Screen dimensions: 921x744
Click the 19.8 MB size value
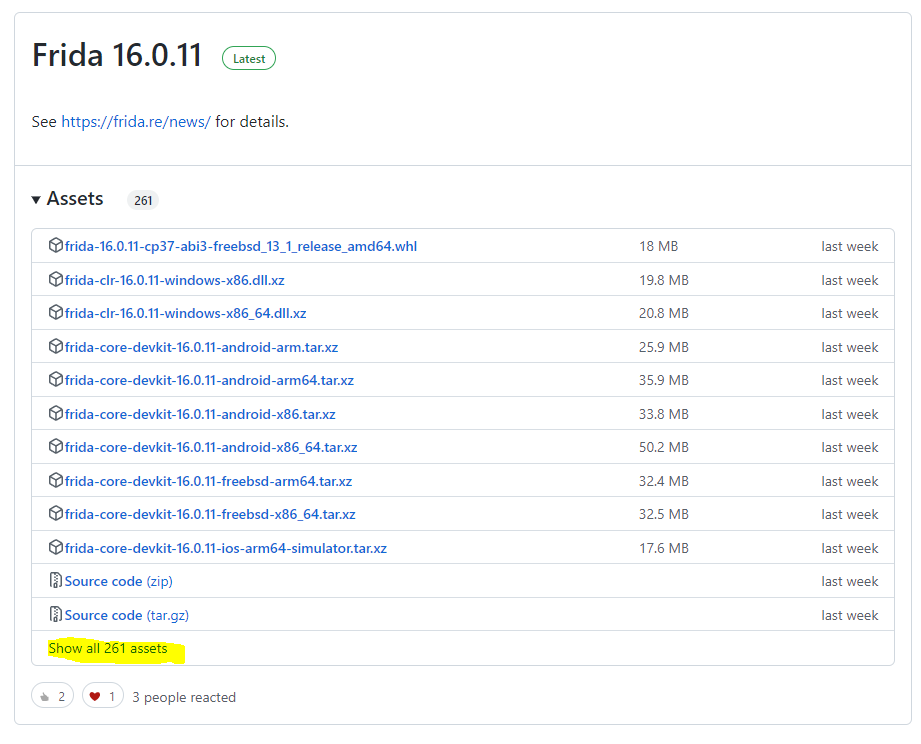click(664, 280)
